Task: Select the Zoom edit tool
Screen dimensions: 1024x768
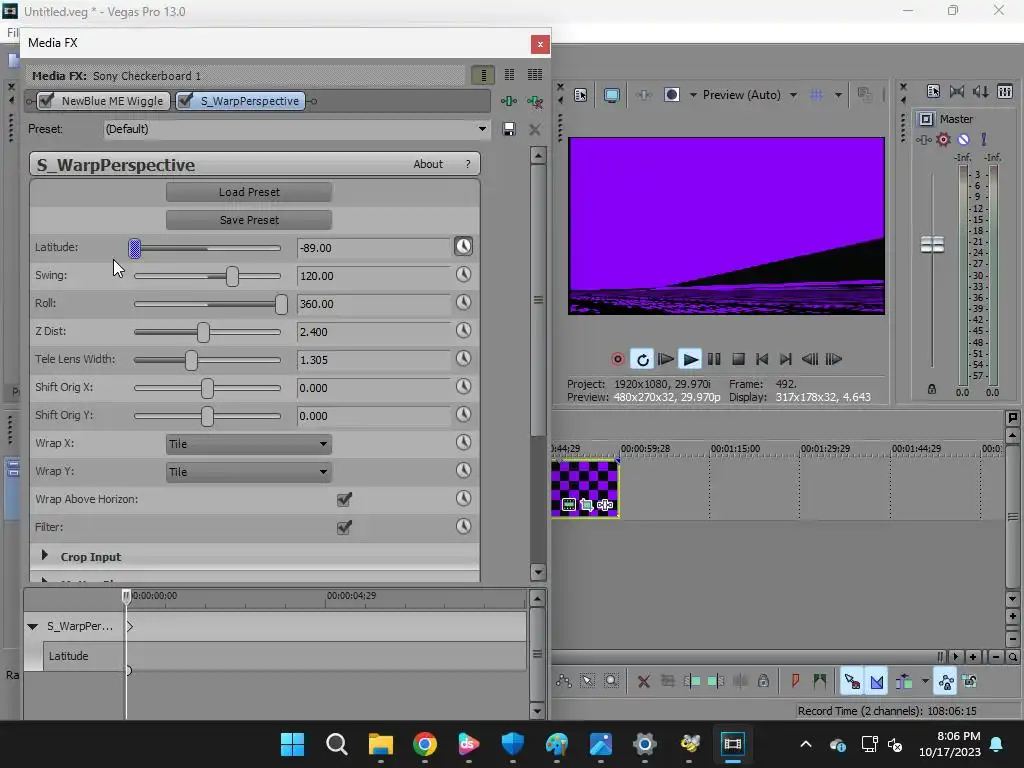Action: pos(611,681)
